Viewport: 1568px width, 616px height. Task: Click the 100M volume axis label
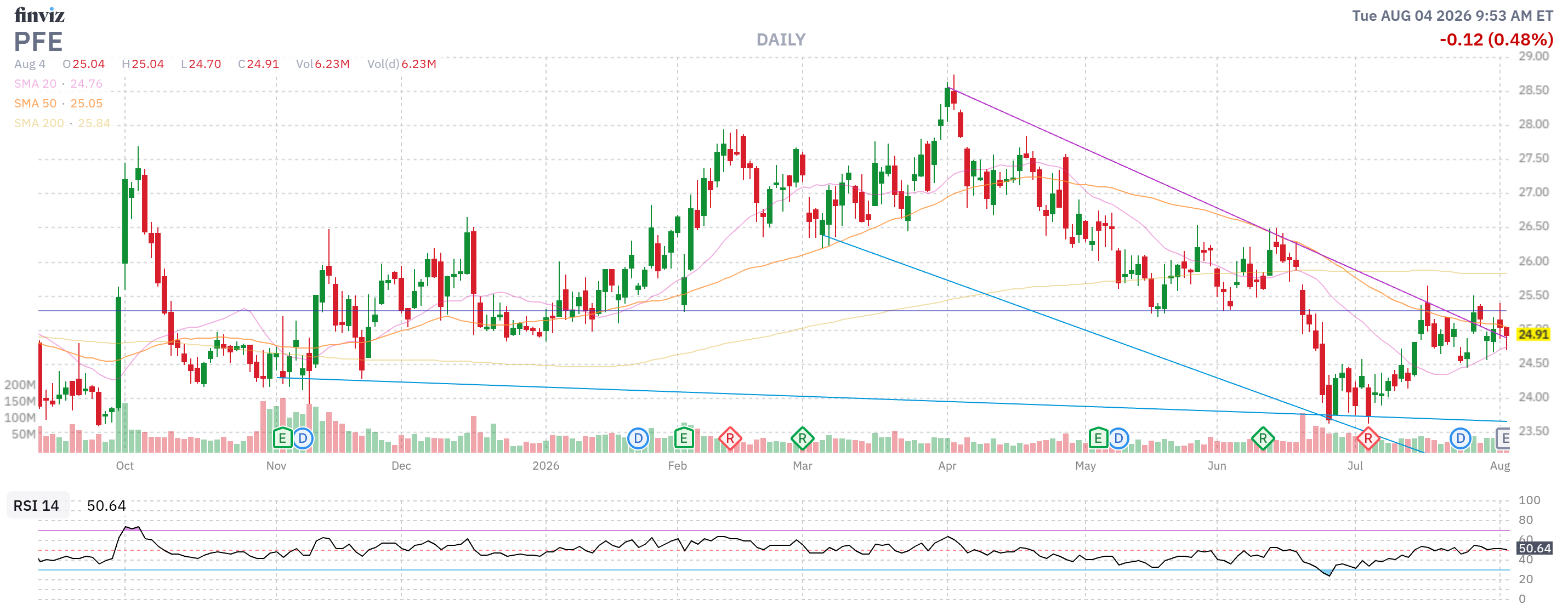coord(20,418)
